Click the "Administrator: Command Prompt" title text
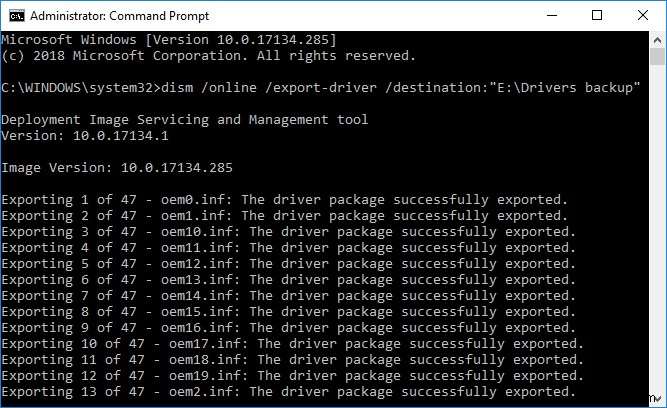667x408 pixels. (118, 15)
